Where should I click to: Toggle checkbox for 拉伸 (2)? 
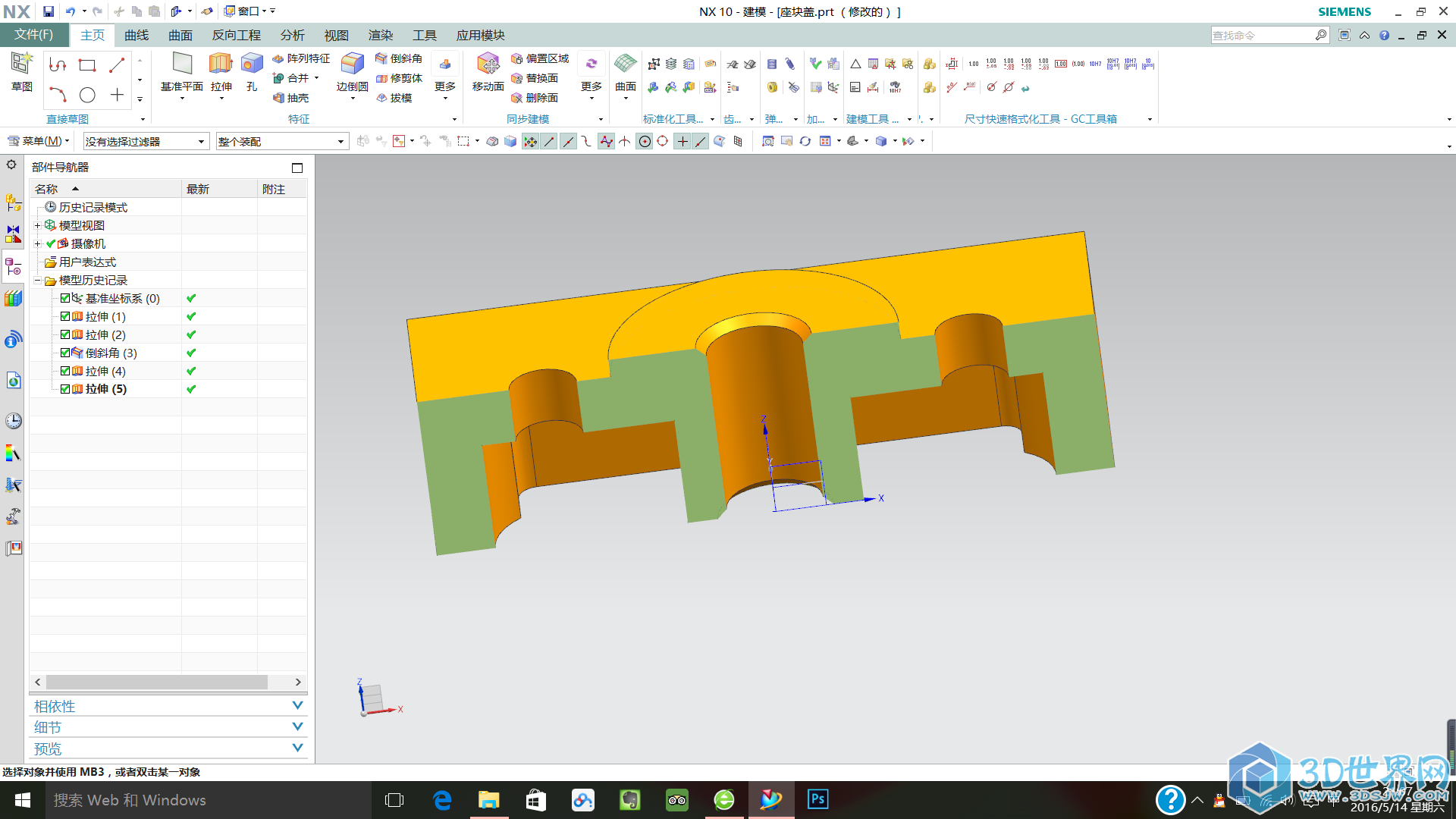click(x=65, y=334)
